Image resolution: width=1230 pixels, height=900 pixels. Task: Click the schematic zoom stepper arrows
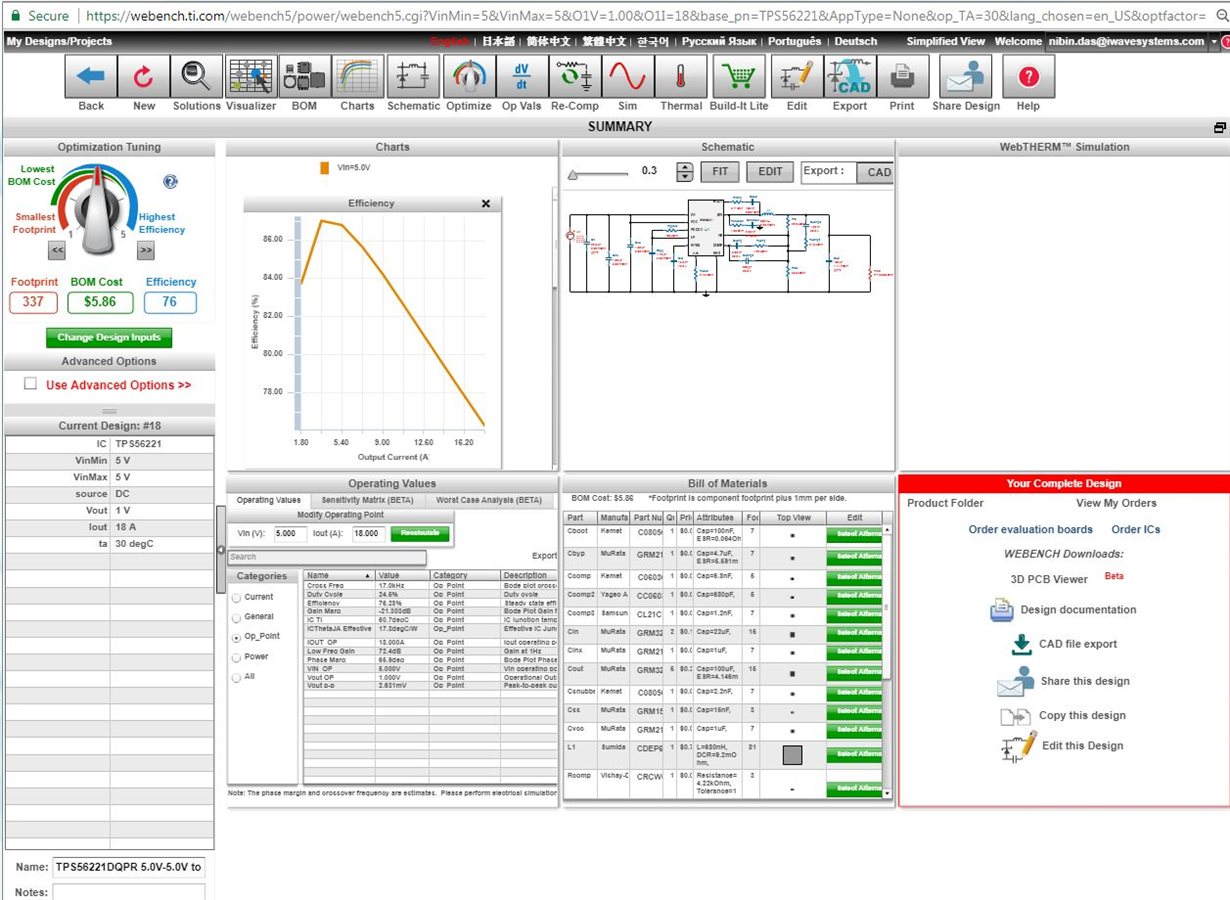[x=684, y=171]
